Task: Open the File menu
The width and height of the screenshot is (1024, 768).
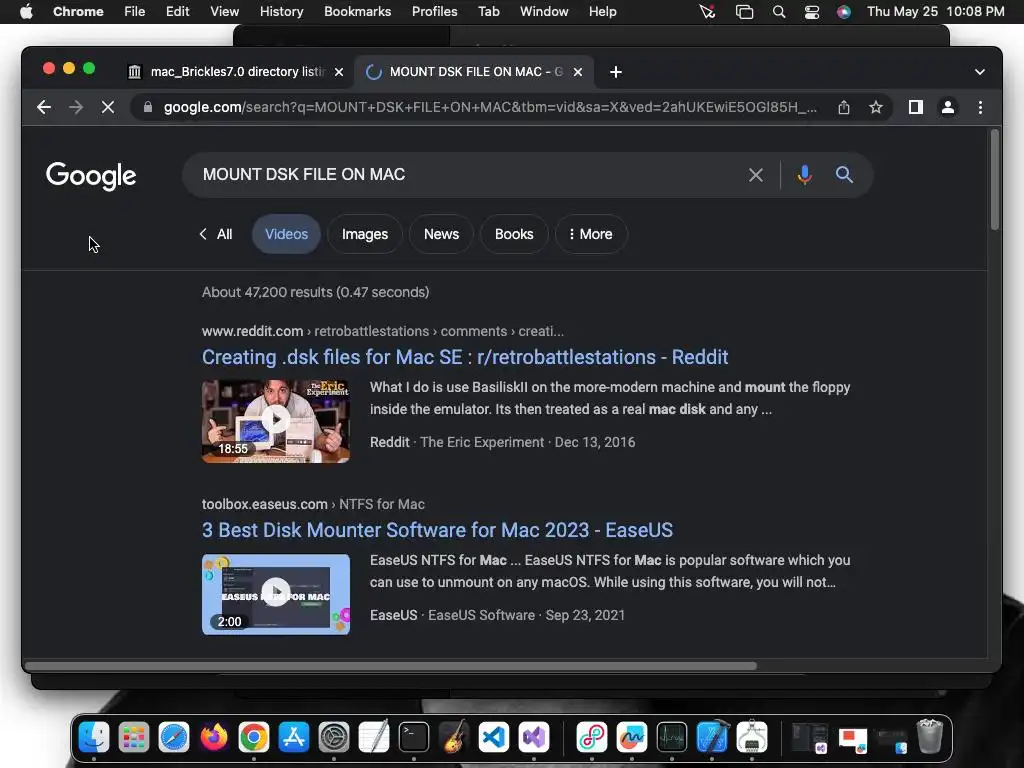Action: (135, 12)
